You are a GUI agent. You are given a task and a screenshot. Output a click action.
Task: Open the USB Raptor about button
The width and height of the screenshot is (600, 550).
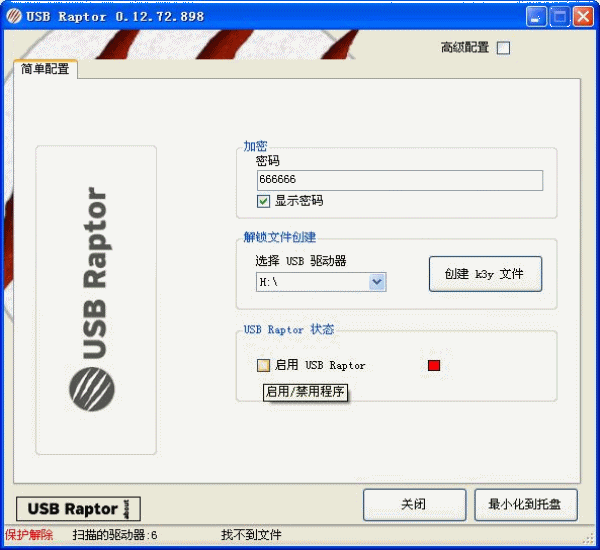[78, 509]
